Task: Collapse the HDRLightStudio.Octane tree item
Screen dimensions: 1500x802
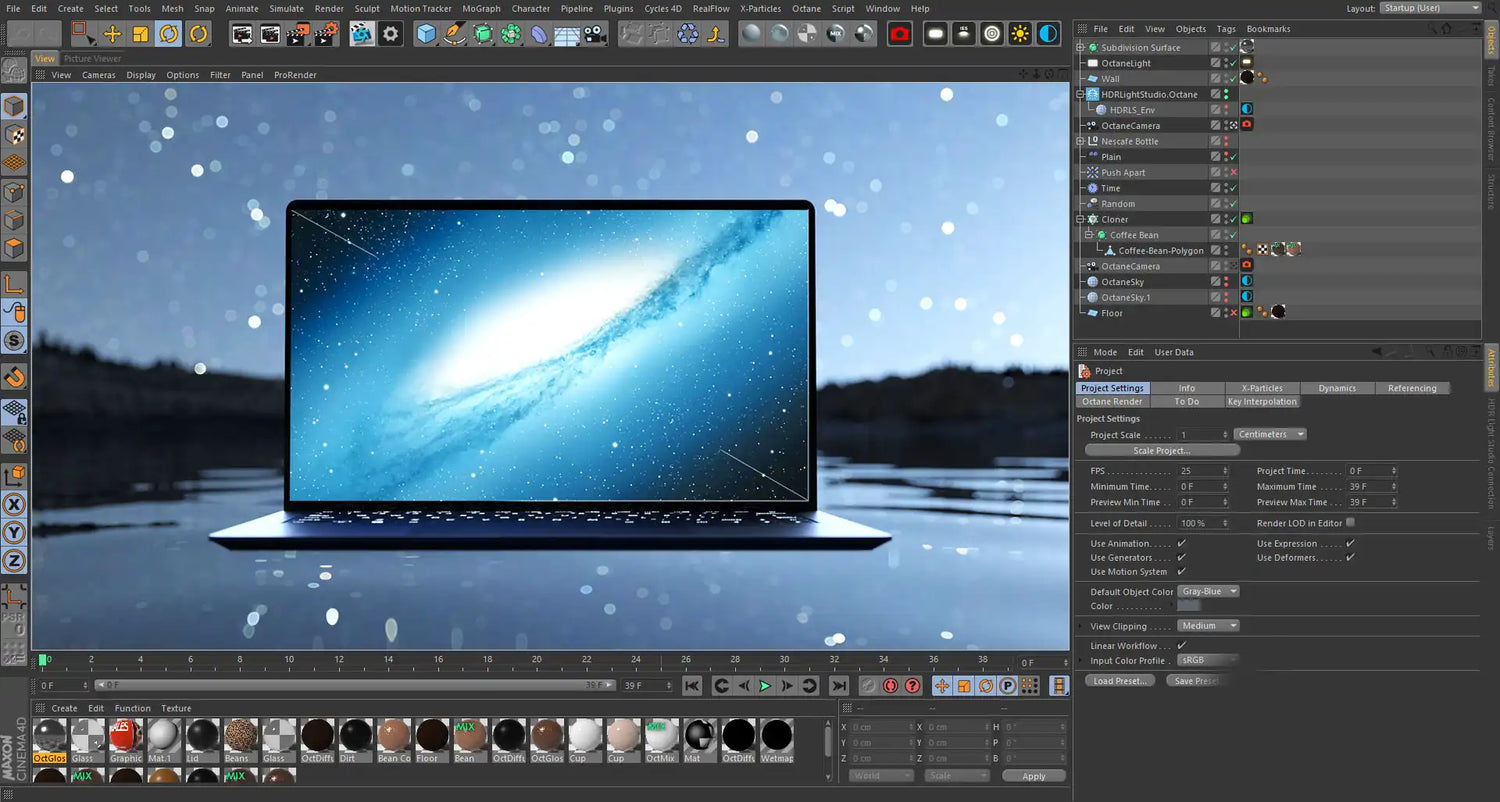Action: 1080,94
